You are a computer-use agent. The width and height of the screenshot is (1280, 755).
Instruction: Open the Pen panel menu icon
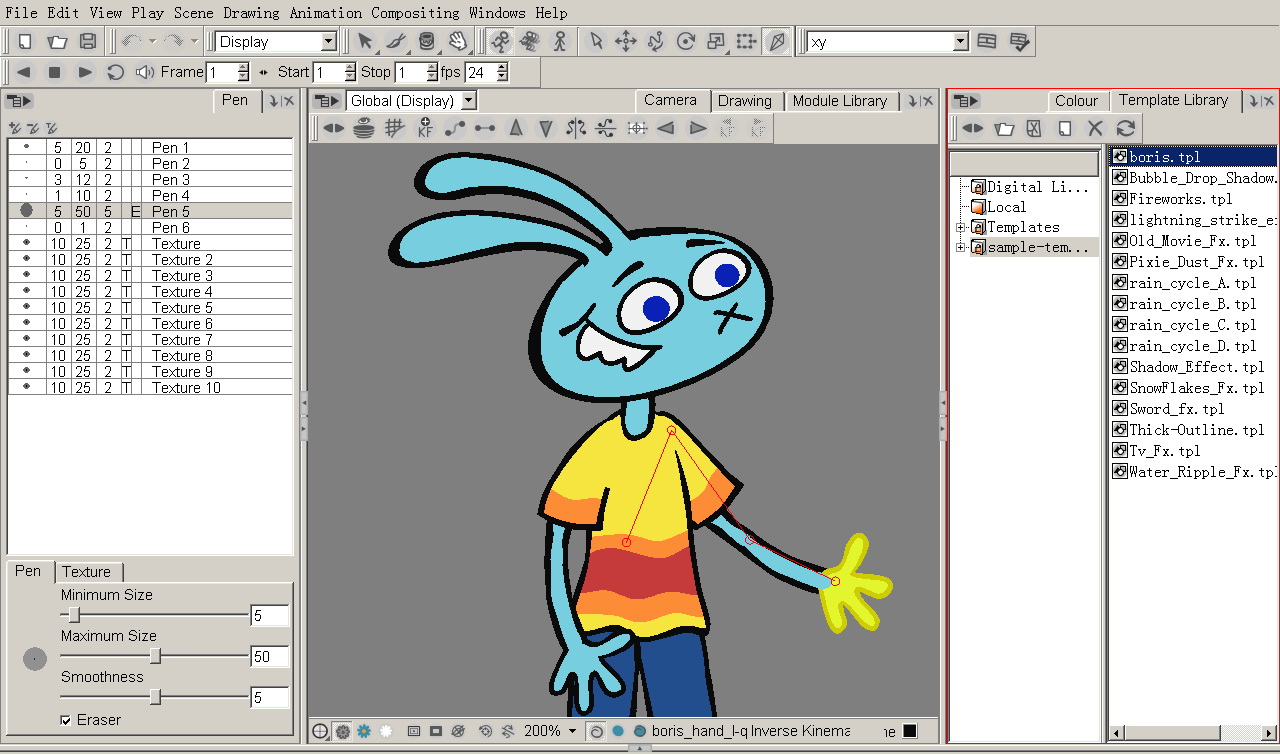(x=19, y=100)
